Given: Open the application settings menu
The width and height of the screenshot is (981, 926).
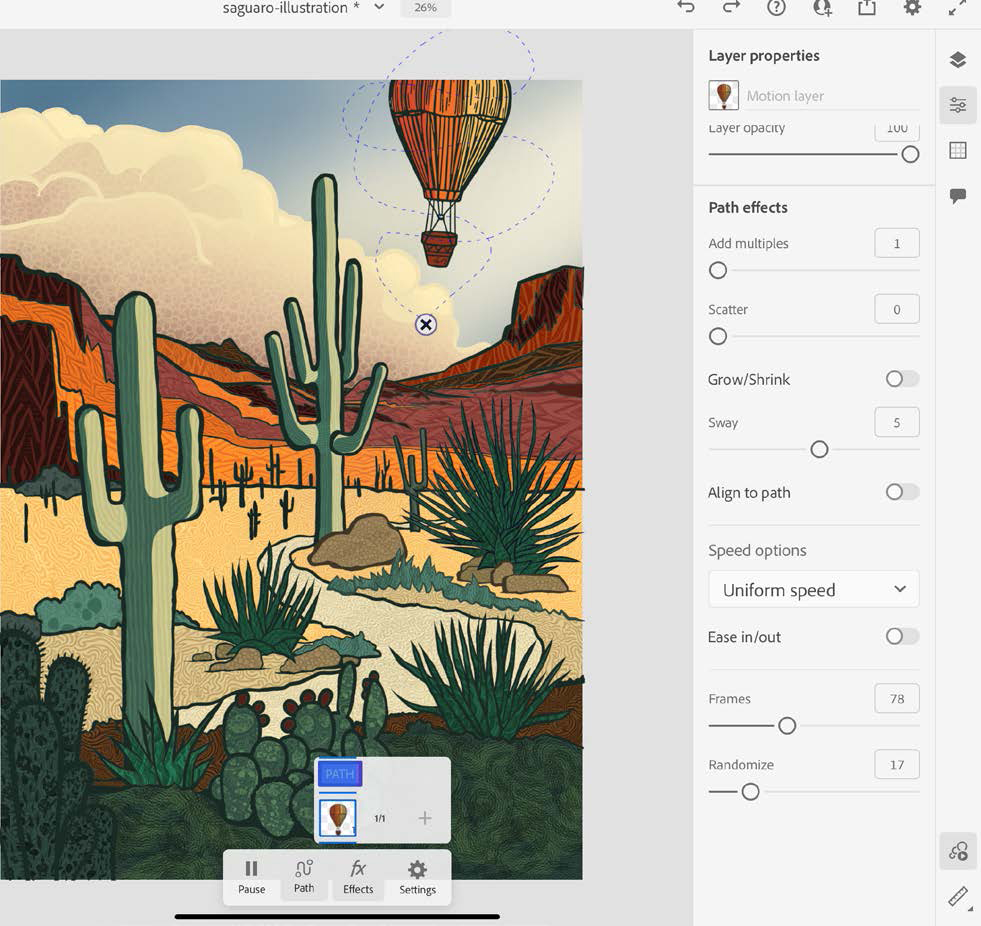Looking at the screenshot, I should [912, 8].
